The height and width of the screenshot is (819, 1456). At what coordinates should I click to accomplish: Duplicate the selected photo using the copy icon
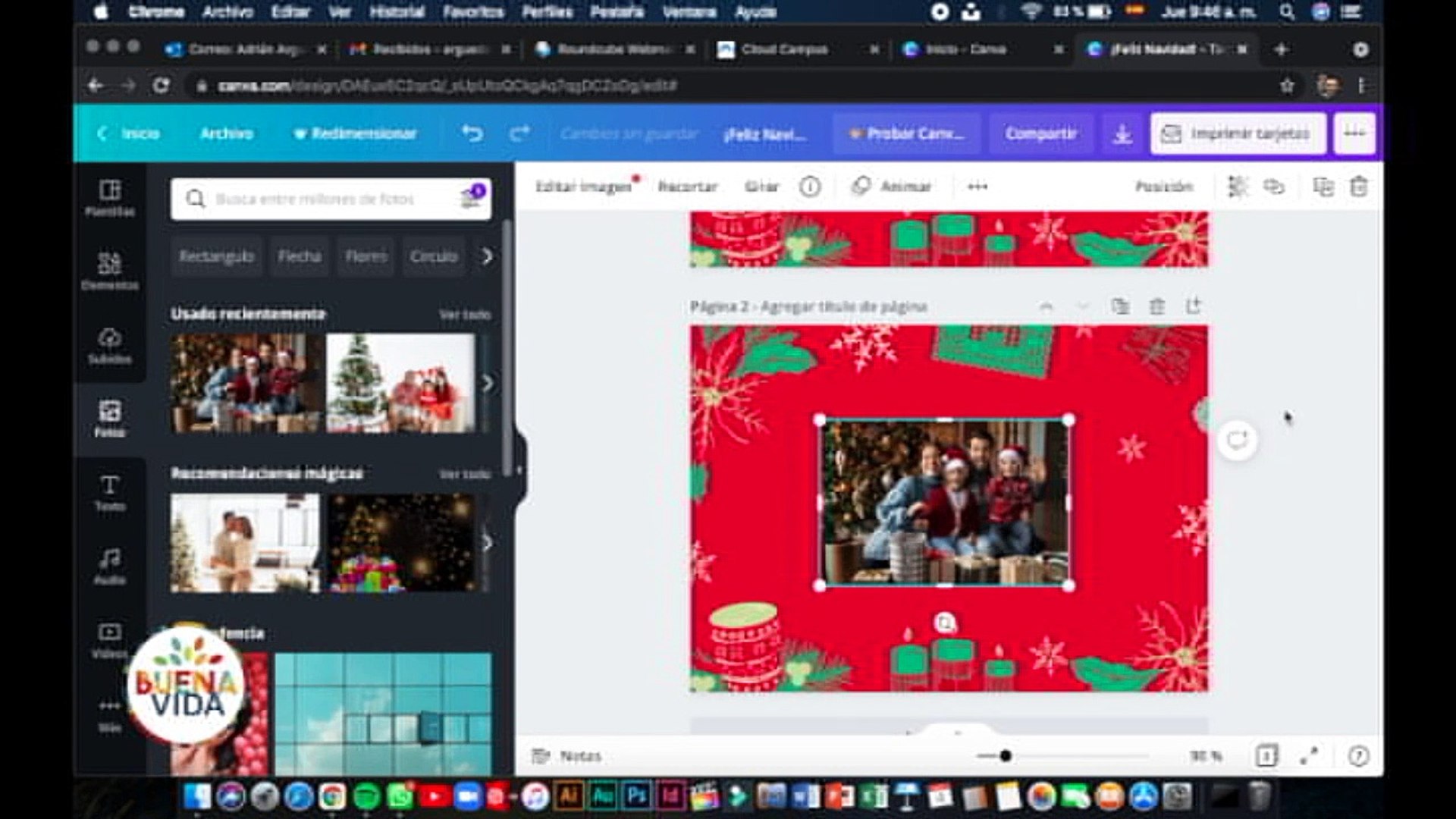coord(1325,187)
